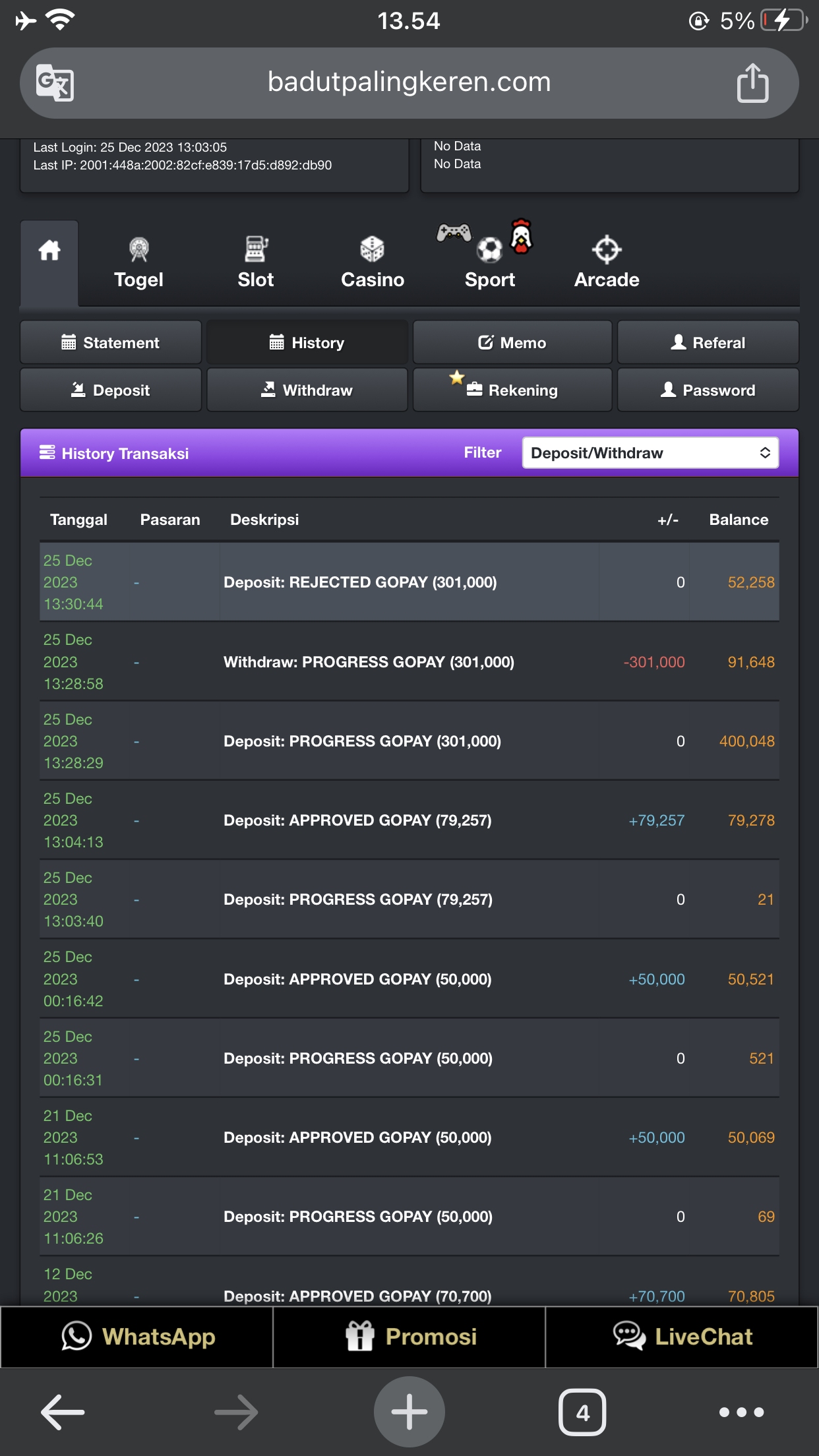Contact support via WhatsApp
The width and height of the screenshot is (819, 1456).
point(137,1337)
